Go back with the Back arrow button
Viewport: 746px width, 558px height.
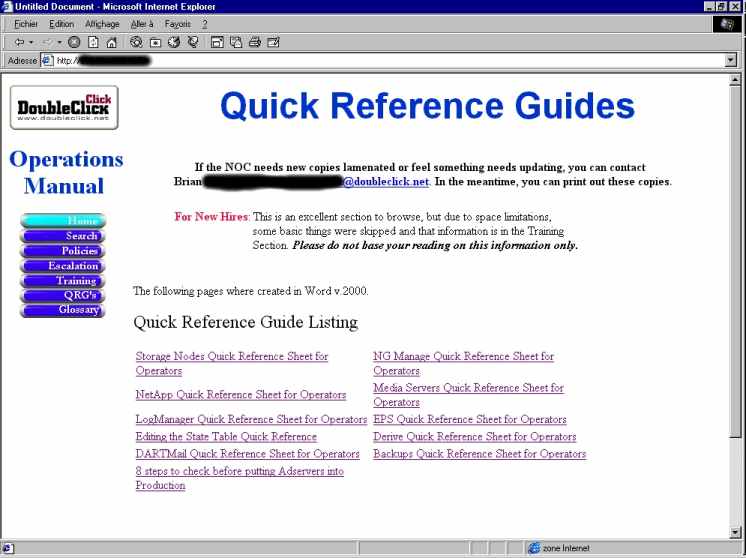pos(19,42)
